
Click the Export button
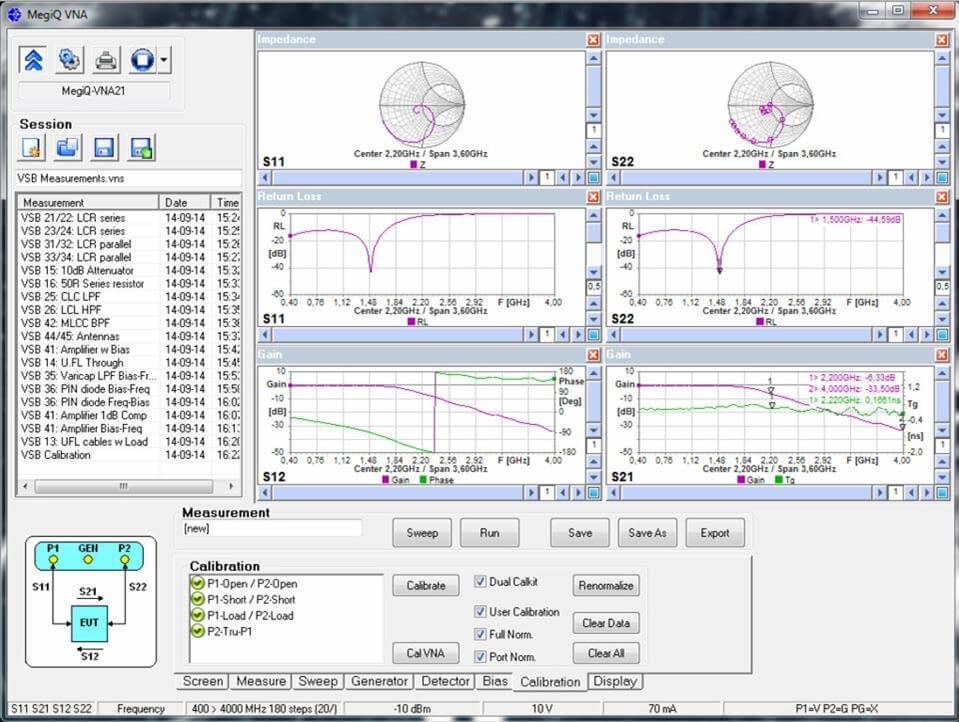[x=714, y=533]
